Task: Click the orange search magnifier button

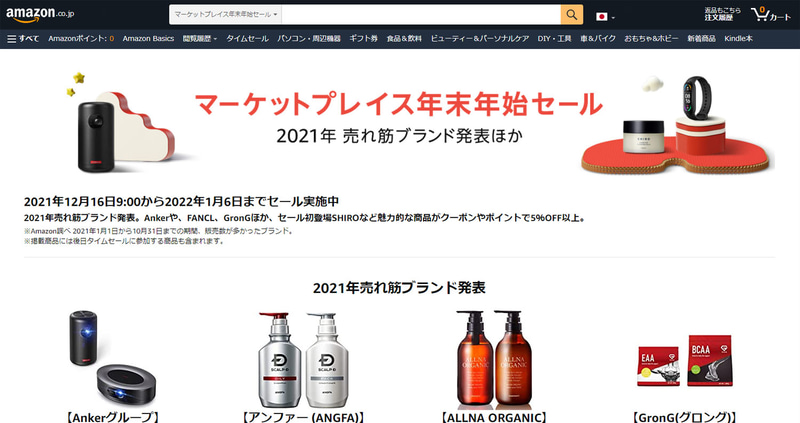Action: coord(571,15)
